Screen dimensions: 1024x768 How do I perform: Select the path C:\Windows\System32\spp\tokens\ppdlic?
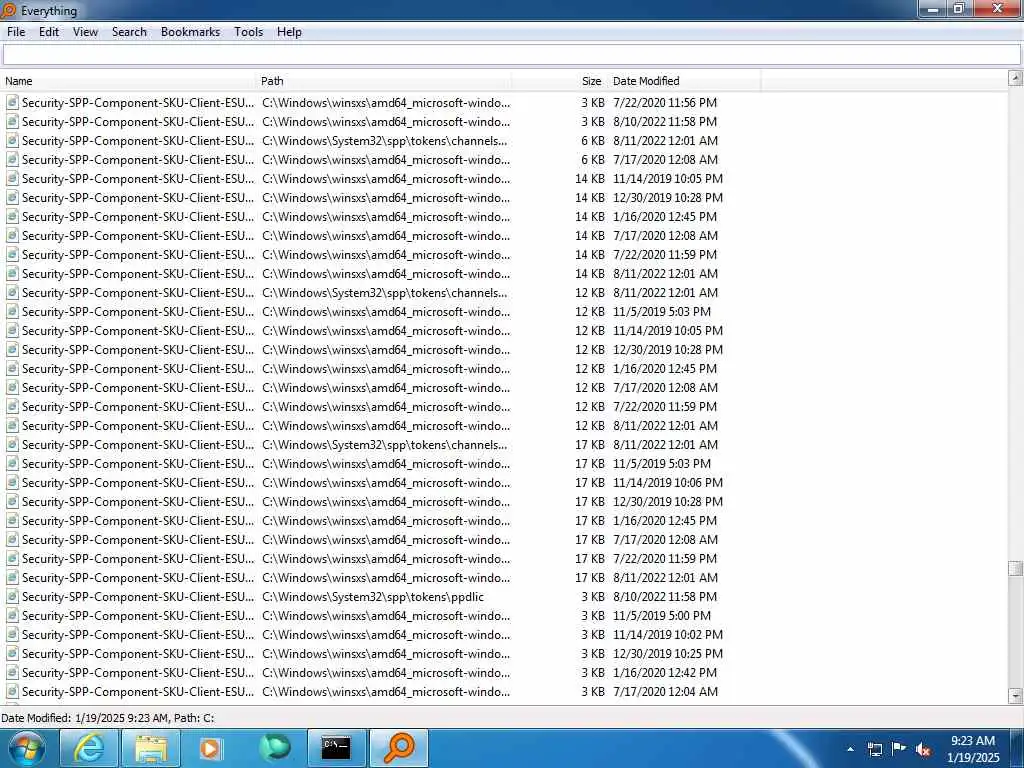click(x=373, y=596)
